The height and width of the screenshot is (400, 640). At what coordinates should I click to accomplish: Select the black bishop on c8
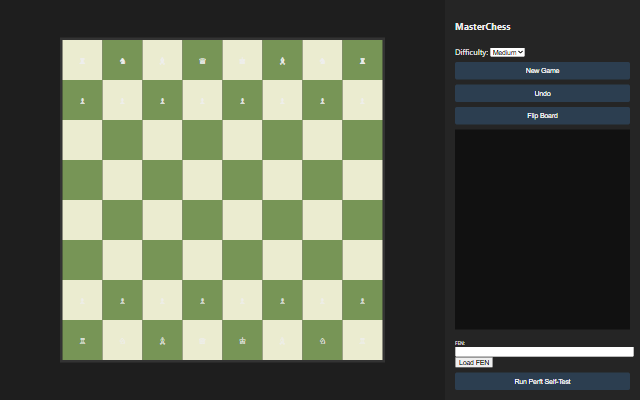tap(162, 60)
